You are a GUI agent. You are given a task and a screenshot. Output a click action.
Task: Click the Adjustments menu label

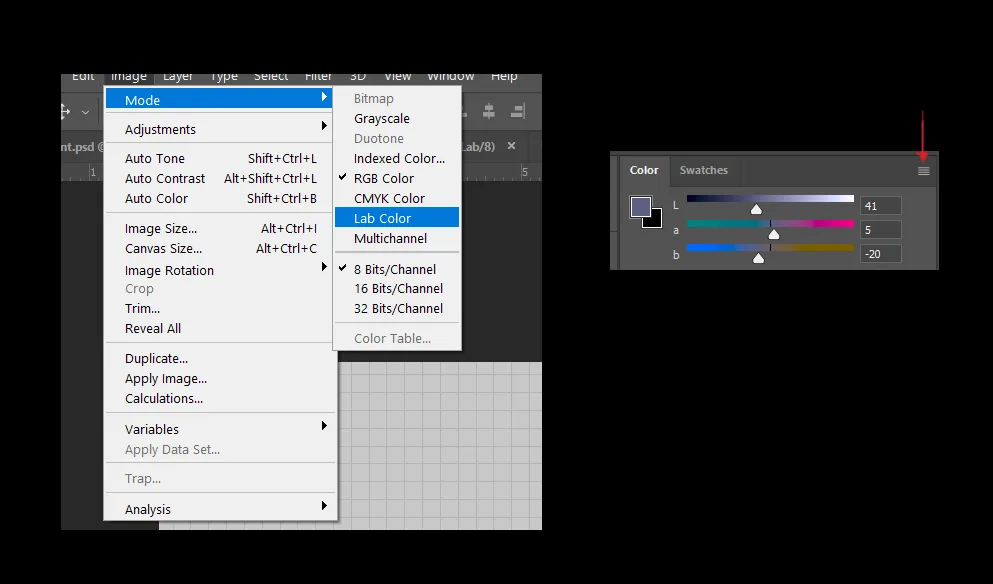[160, 129]
